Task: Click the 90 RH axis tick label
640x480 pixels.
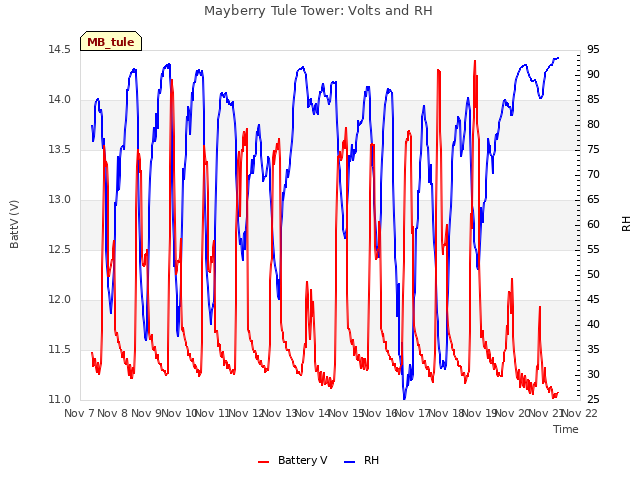Action: [593, 74]
